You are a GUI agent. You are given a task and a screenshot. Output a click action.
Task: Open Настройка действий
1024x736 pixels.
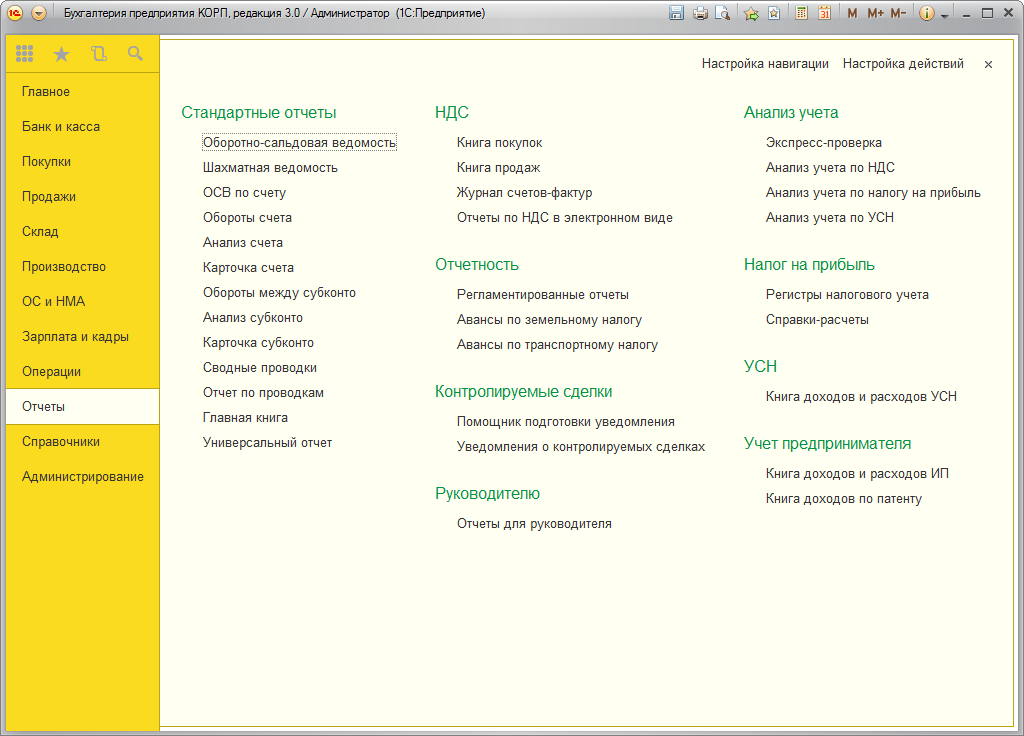coord(903,63)
